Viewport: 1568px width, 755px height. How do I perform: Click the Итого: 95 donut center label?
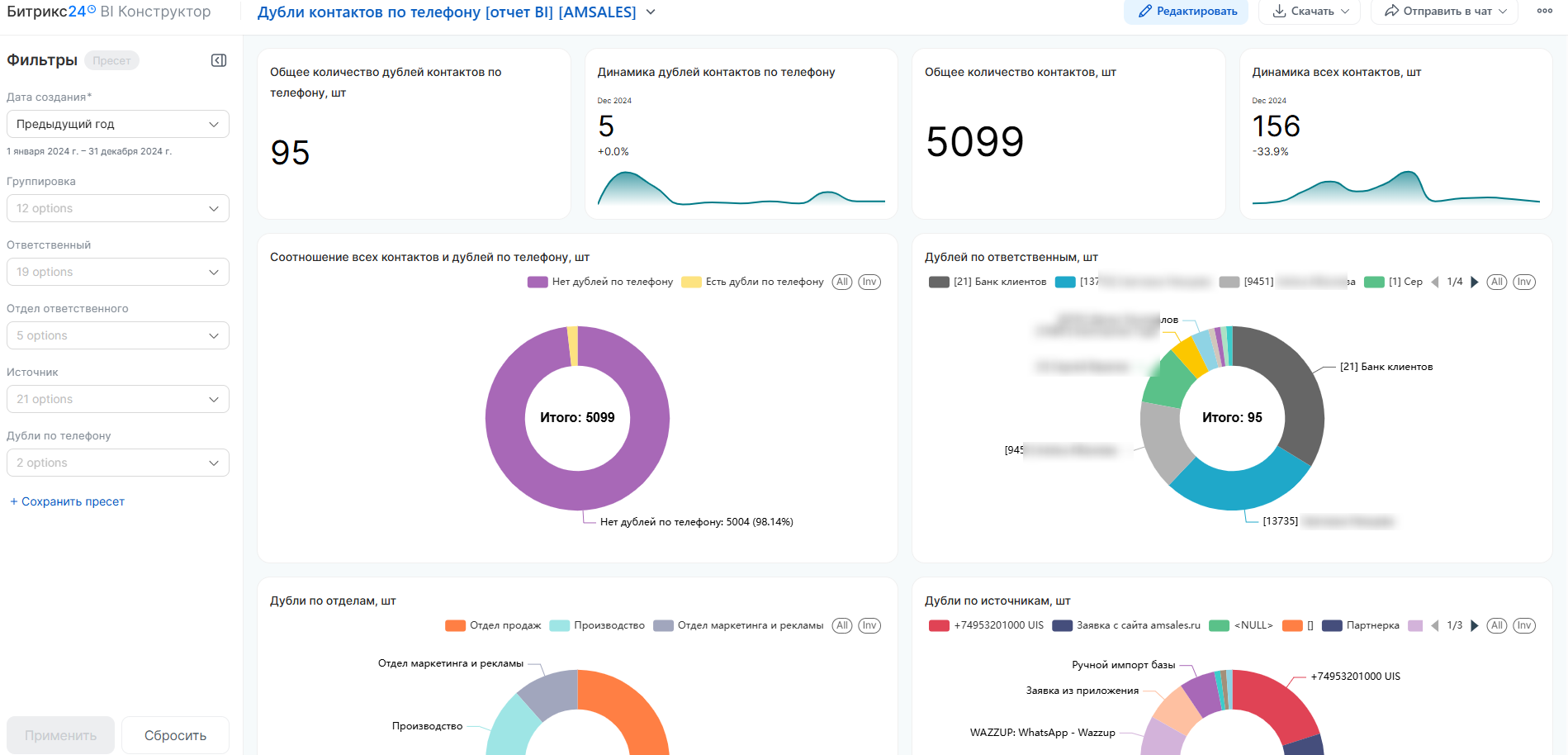pyautogui.click(x=1232, y=418)
